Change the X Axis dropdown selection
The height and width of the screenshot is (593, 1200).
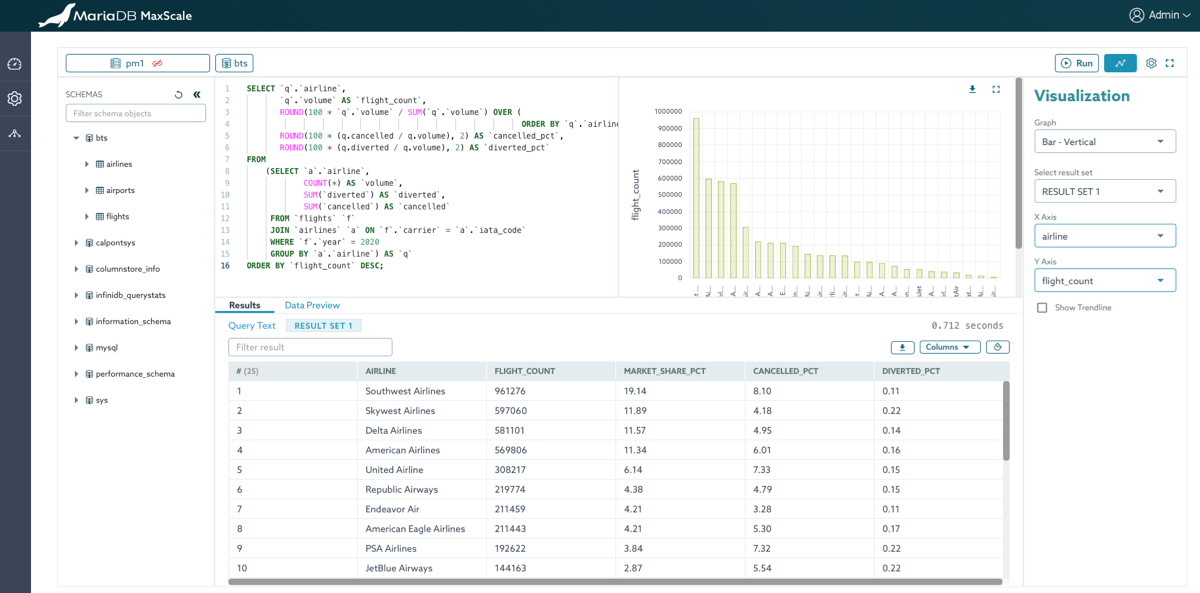(x=1104, y=234)
